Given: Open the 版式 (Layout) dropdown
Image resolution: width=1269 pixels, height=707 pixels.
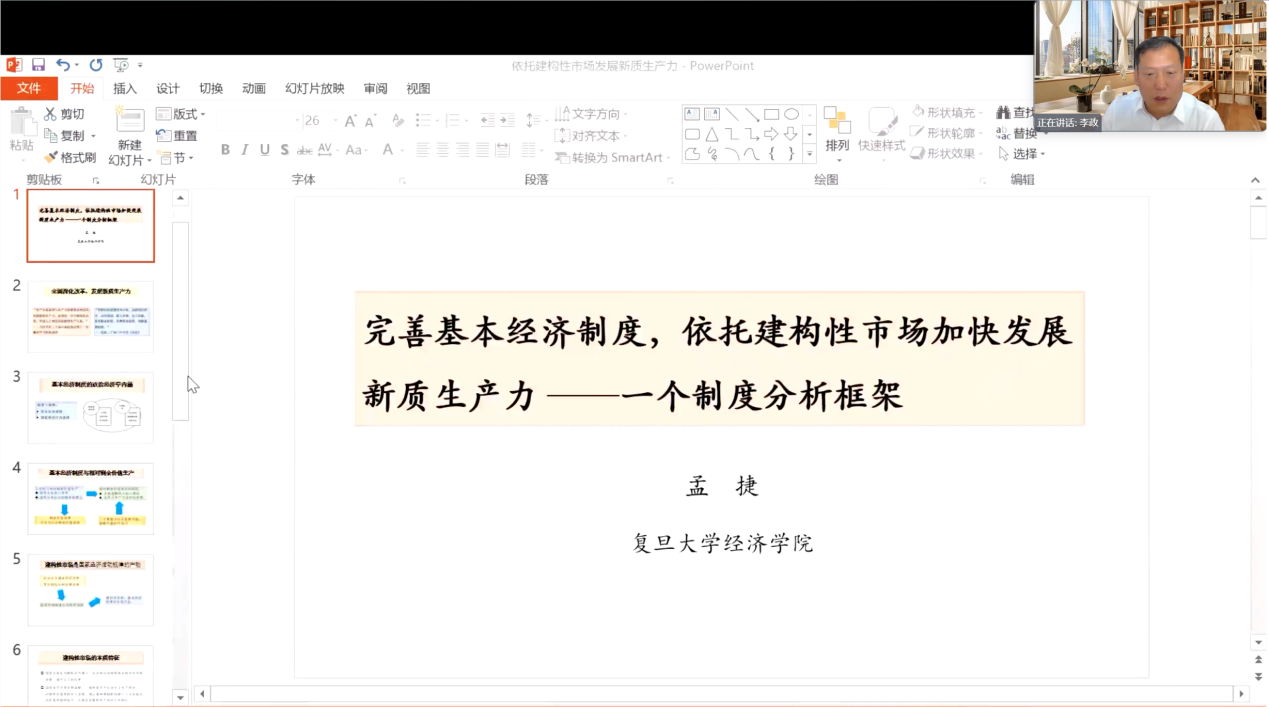Looking at the screenshot, I should pos(181,114).
